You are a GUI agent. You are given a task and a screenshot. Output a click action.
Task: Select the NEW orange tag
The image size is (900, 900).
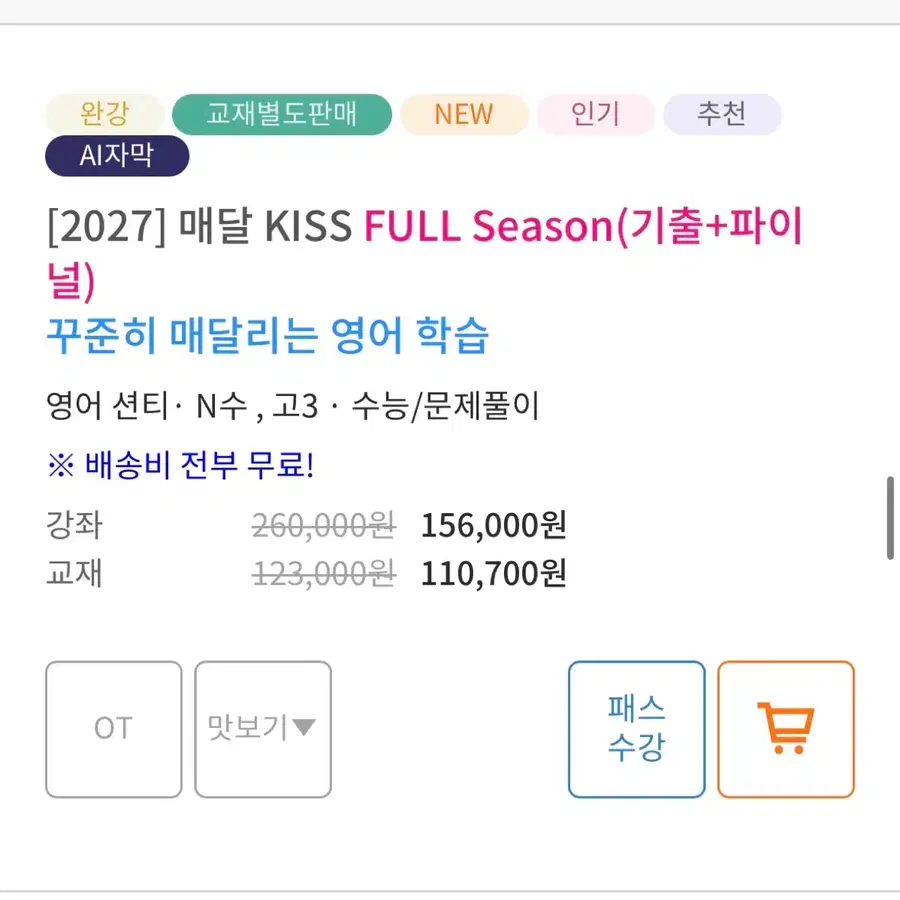coord(464,114)
